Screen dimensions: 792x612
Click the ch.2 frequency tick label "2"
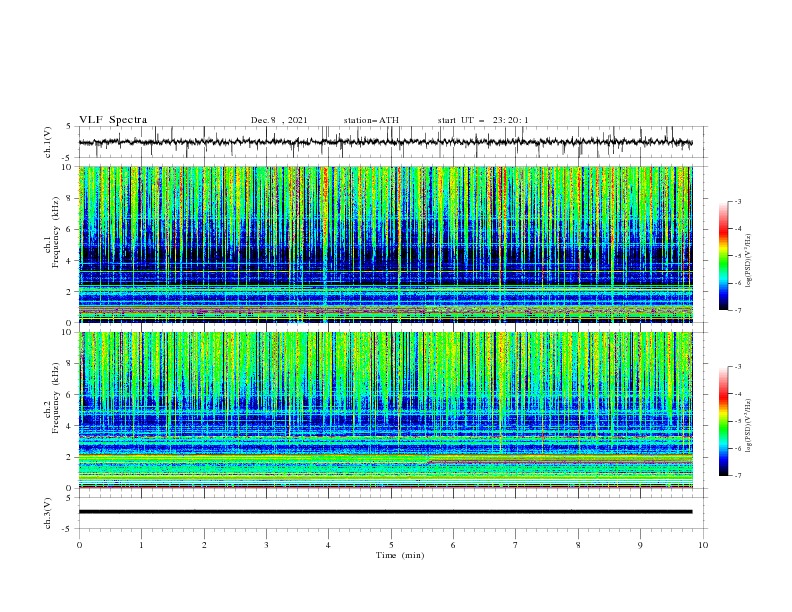70,457
